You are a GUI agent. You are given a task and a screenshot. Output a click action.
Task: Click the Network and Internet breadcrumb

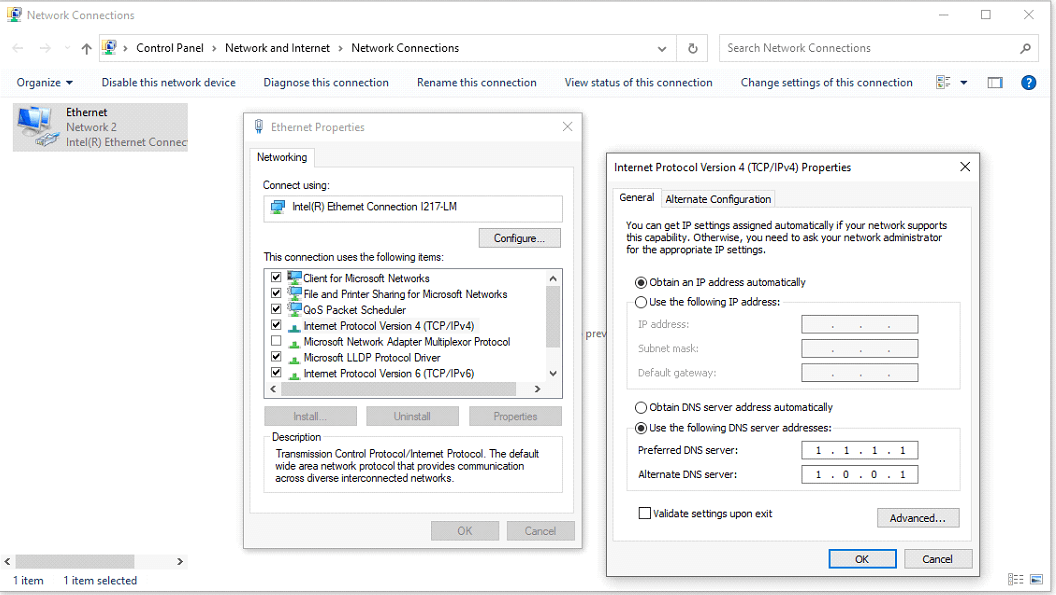click(277, 48)
